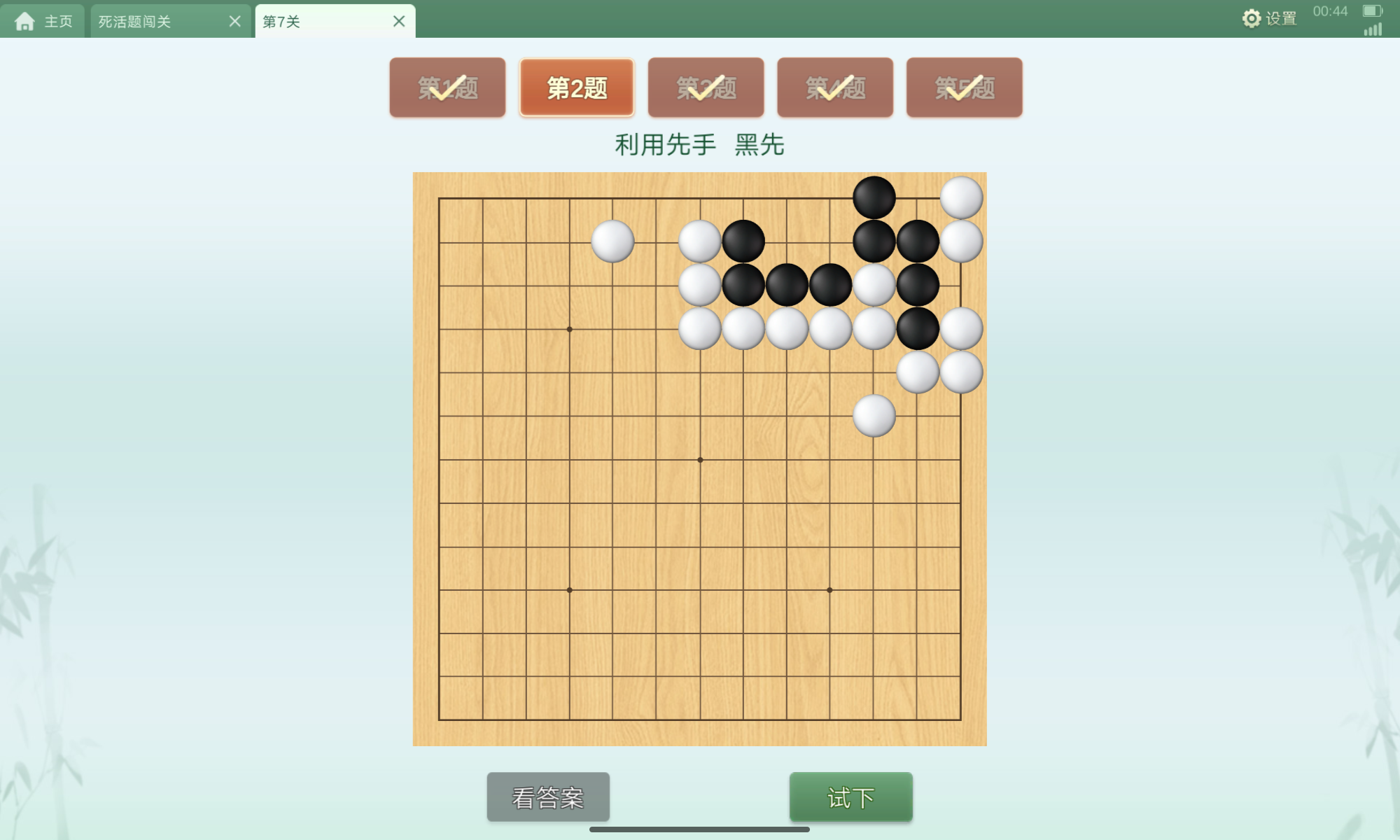This screenshot has height=840, width=1400.
Task: Close the 死活题闯关 tab
Action: pyautogui.click(x=235, y=22)
